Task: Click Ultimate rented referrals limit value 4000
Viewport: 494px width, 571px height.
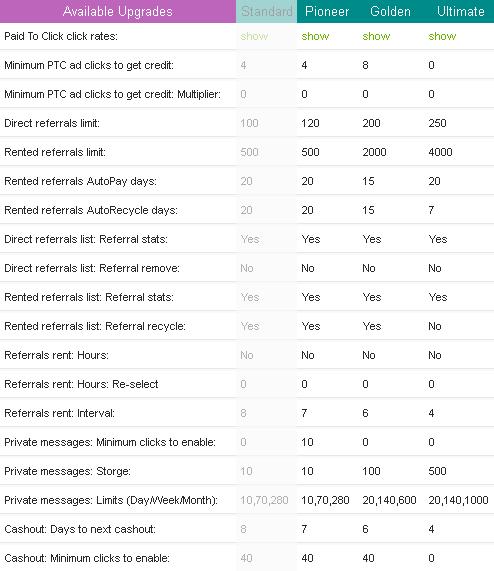Action: click(x=440, y=152)
